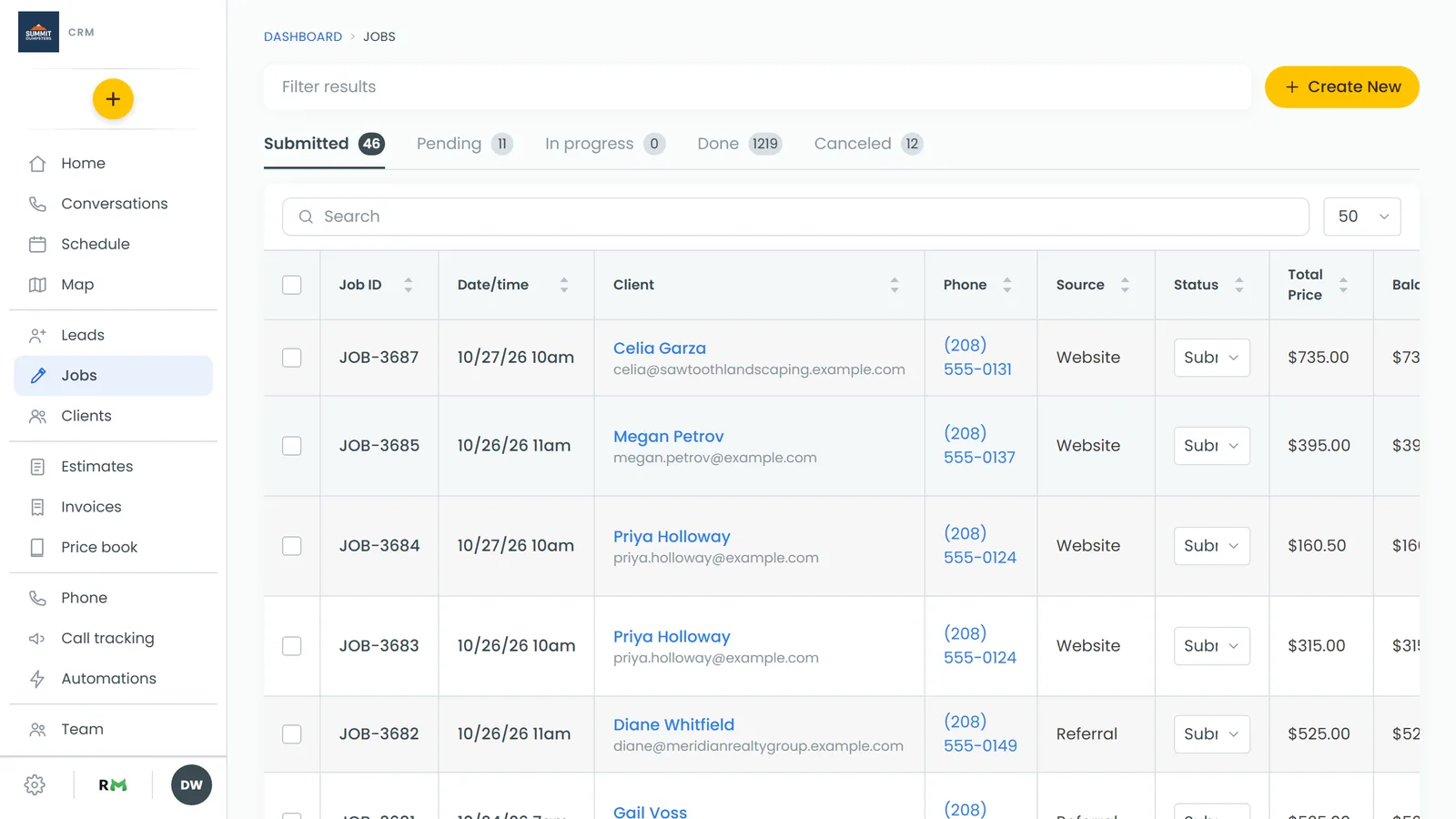Switch to the Pending tab

465,144
